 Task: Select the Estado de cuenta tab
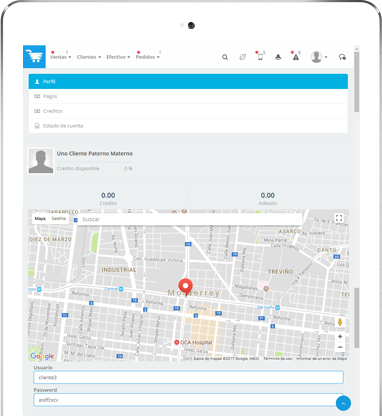click(188, 126)
